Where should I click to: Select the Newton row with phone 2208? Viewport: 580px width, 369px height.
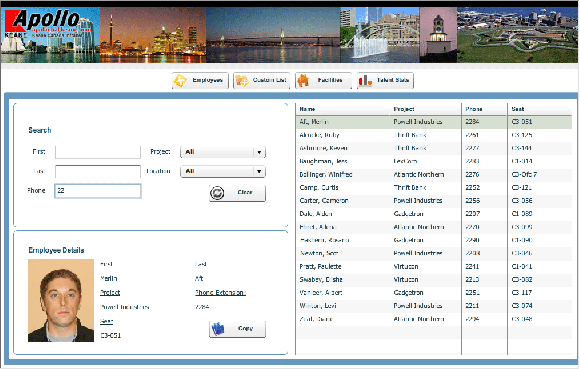click(434, 253)
